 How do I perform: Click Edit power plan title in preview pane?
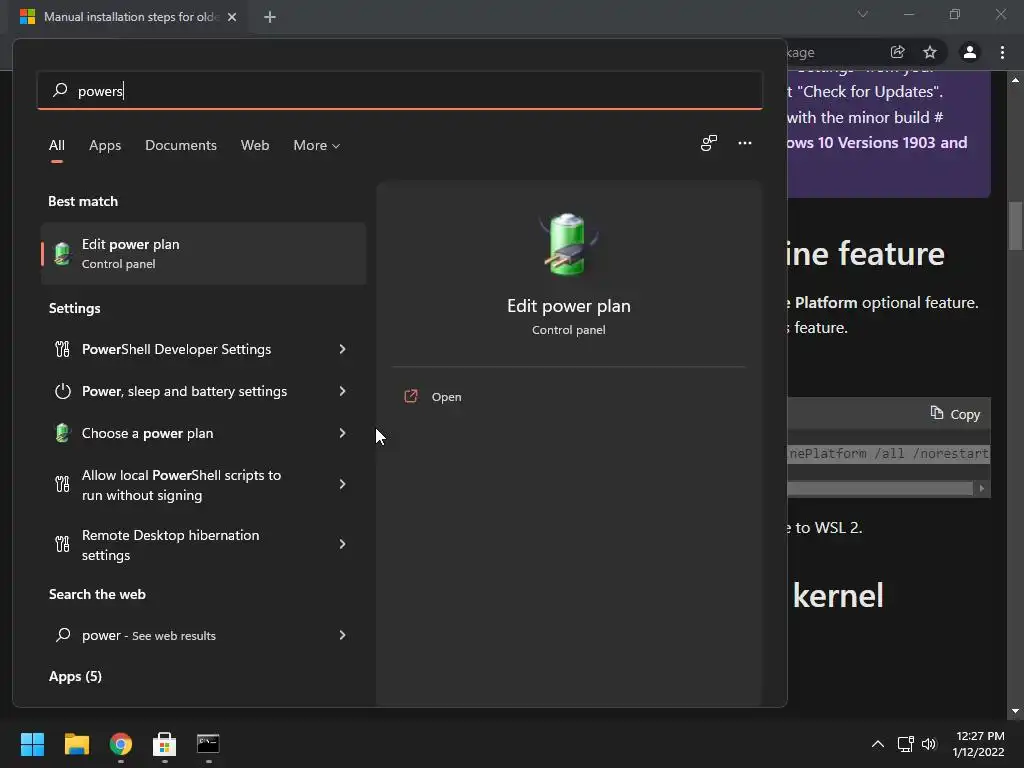[569, 306]
